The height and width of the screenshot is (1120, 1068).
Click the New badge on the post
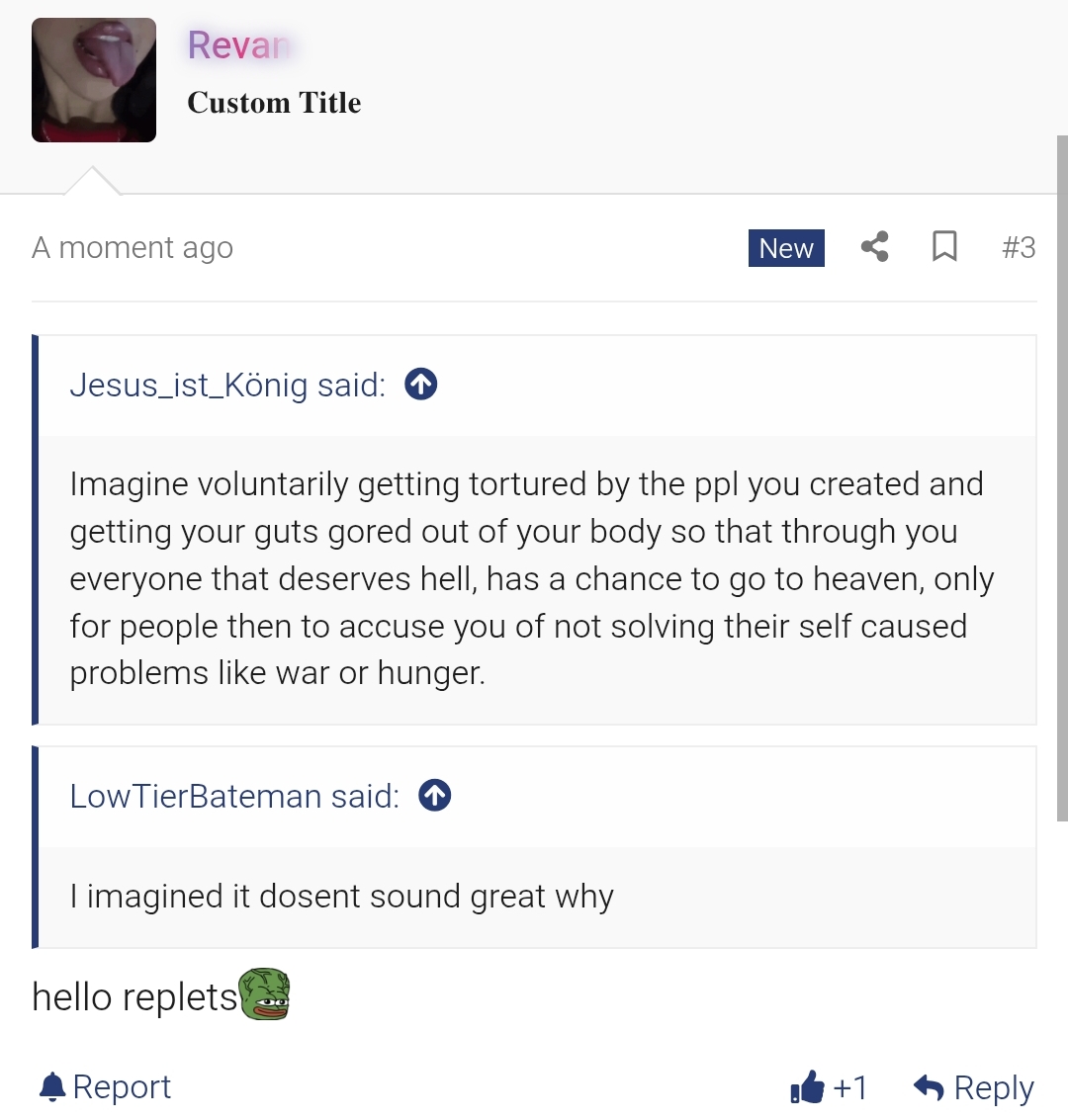tap(786, 248)
